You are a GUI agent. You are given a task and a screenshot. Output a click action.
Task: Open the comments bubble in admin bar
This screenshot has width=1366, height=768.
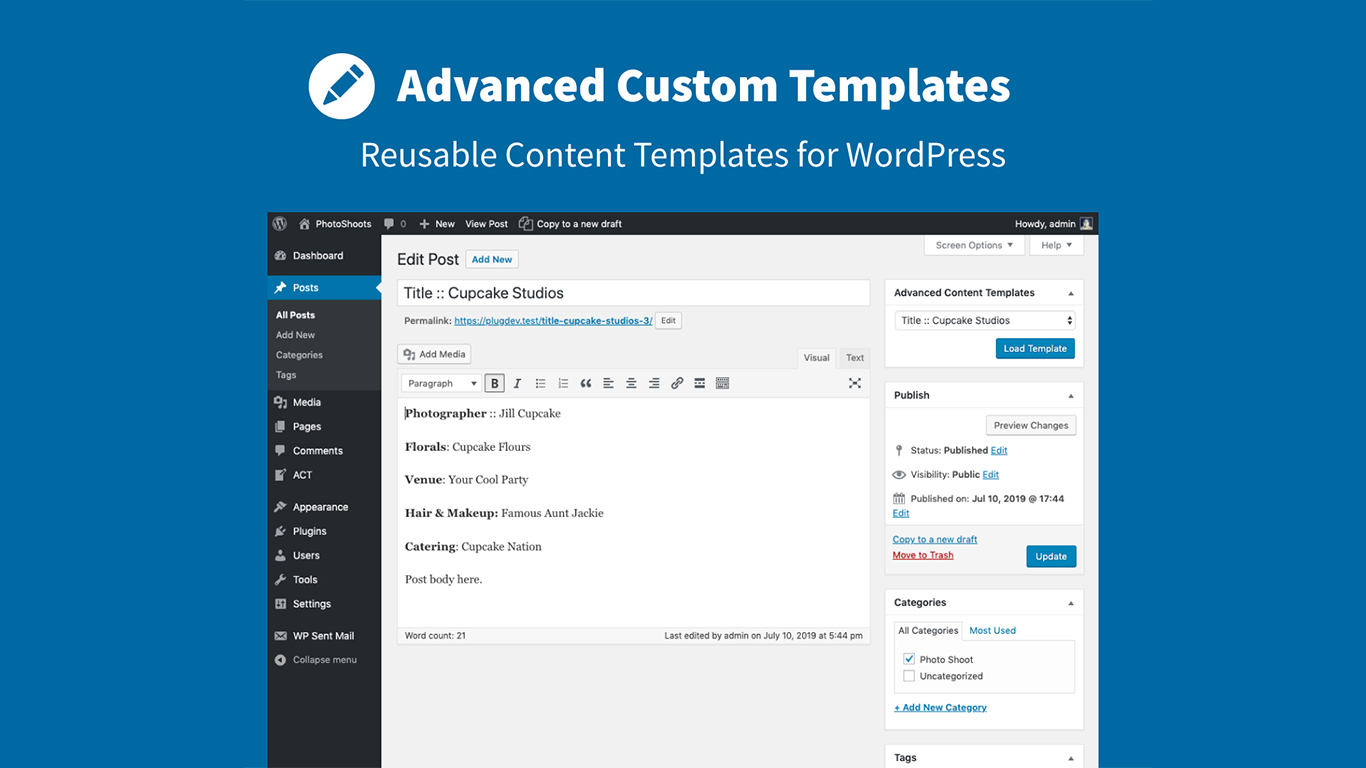395,224
